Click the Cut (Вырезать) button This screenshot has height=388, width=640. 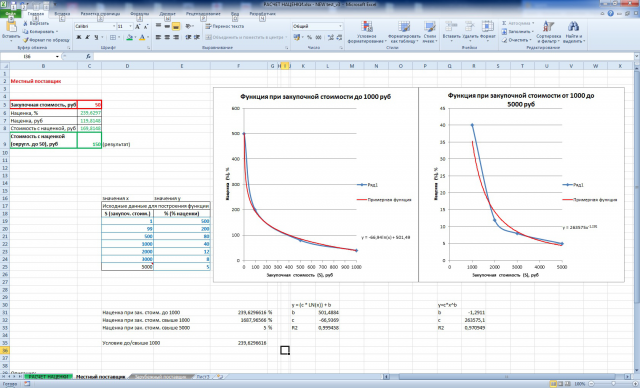pos(36,23)
